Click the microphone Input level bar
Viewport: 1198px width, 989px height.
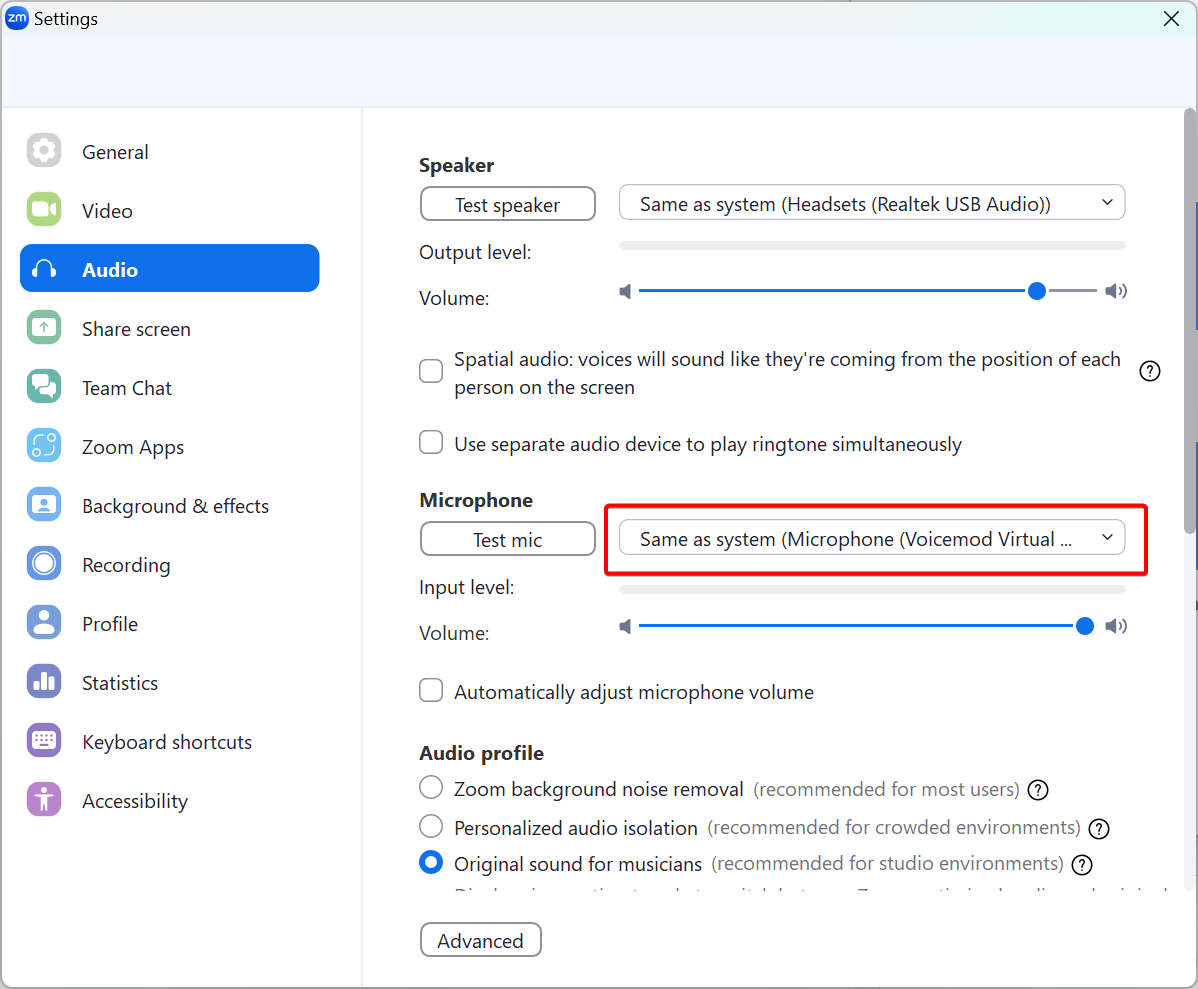872,590
